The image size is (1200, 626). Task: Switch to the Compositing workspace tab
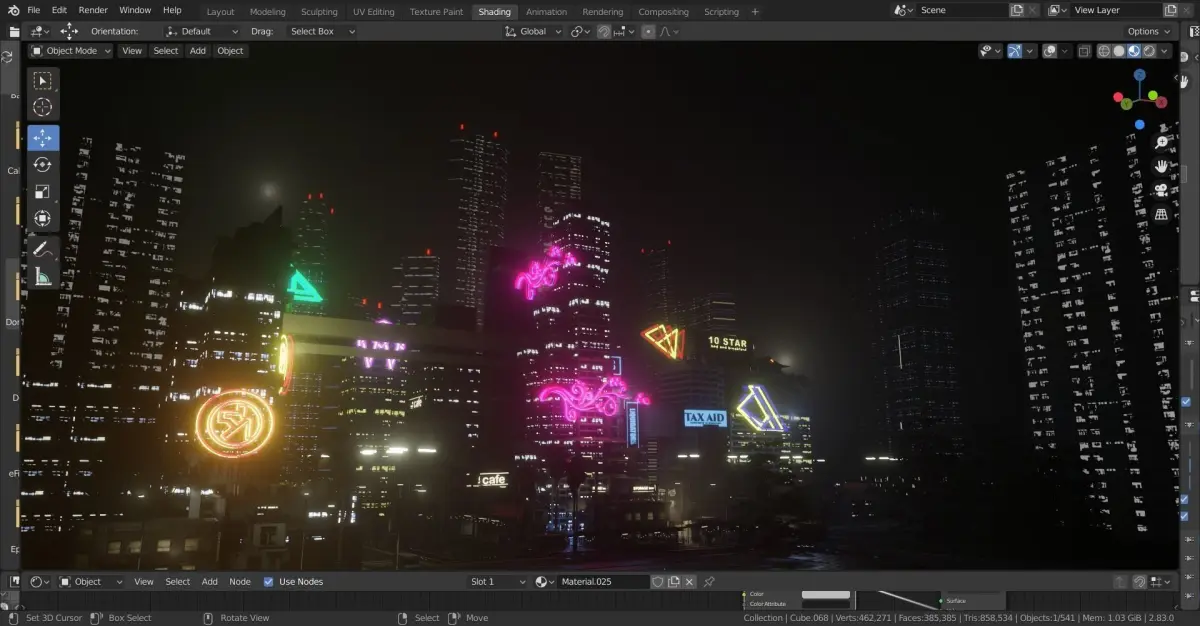tap(663, 12)
